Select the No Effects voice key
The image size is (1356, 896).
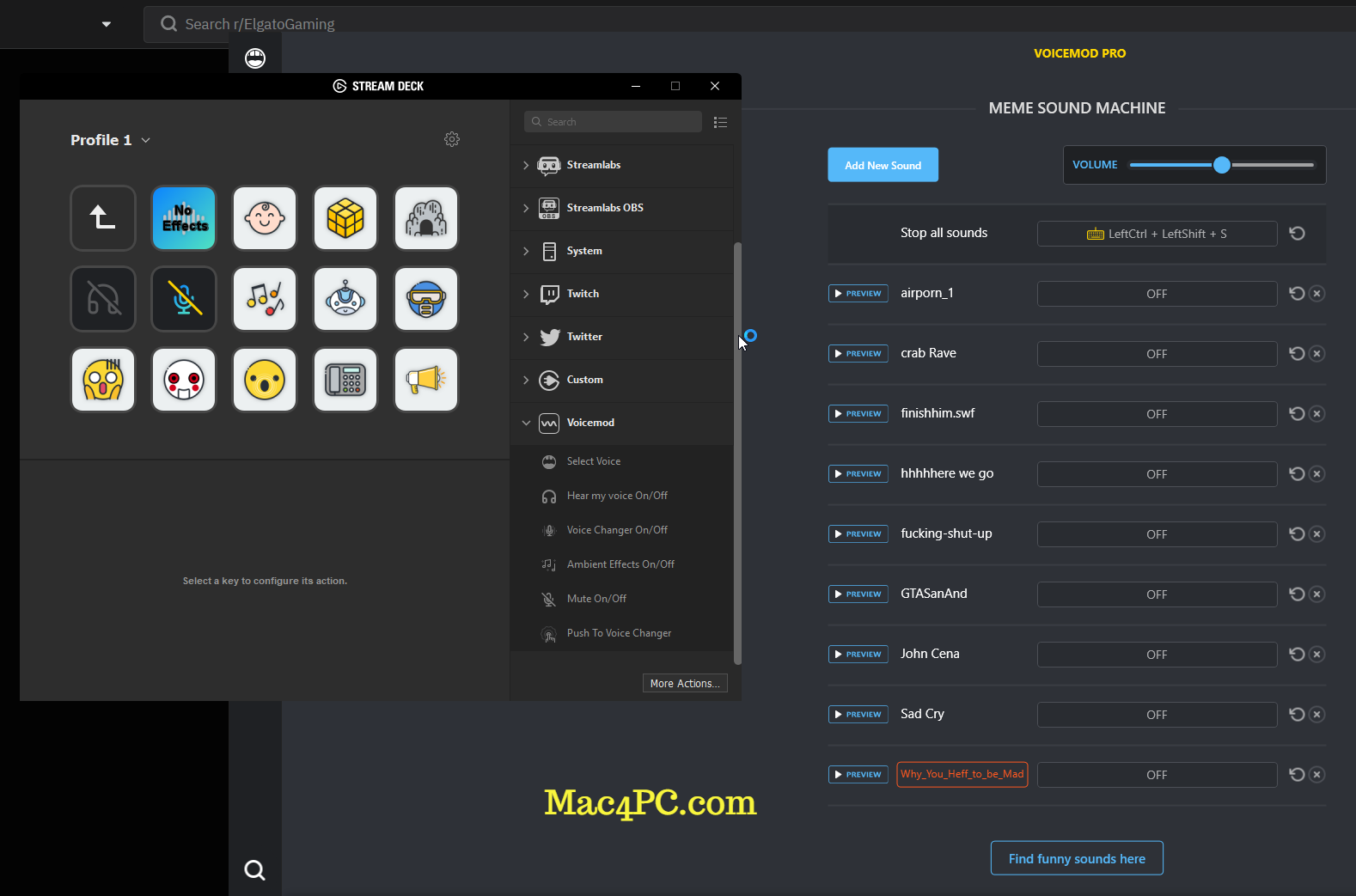(184, 218)
